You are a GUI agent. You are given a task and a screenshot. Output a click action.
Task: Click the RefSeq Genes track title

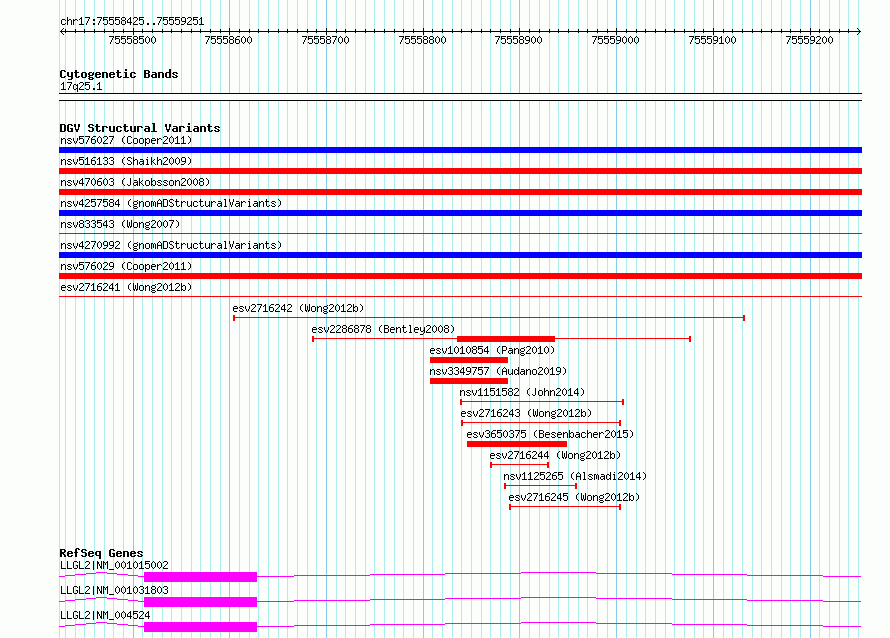(x=101, y=553)
